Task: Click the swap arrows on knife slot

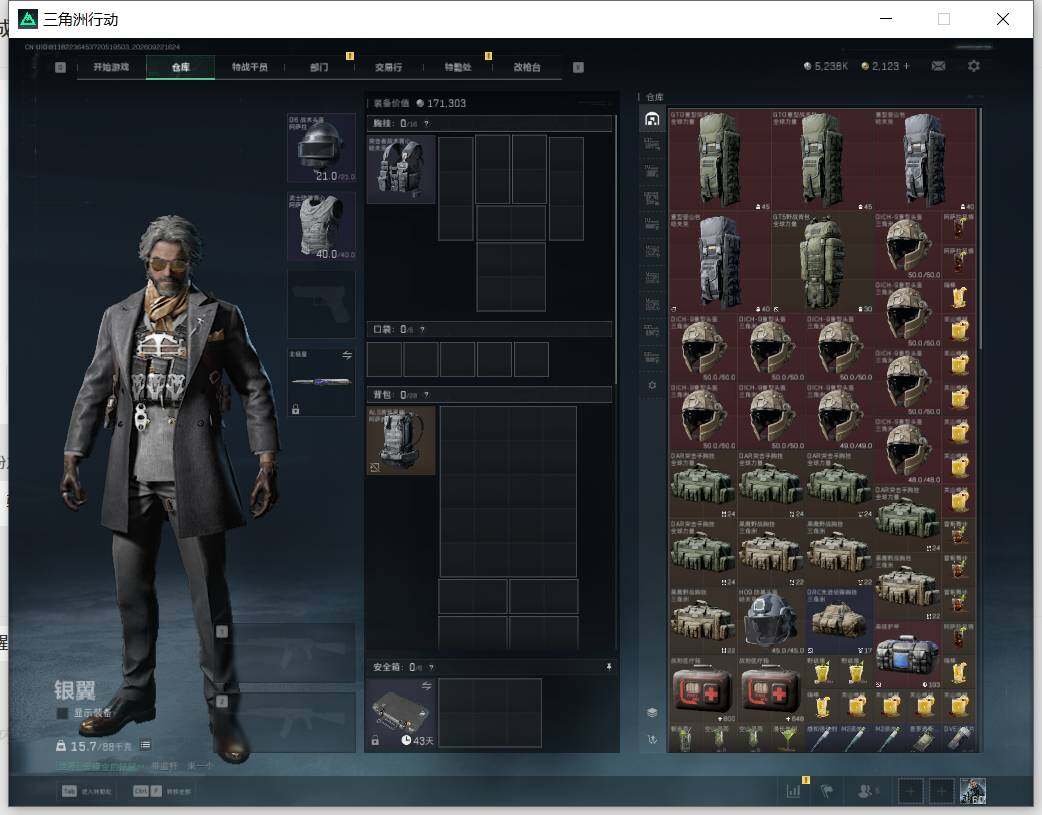Action: pyautogui.click(x=347, y=355)
